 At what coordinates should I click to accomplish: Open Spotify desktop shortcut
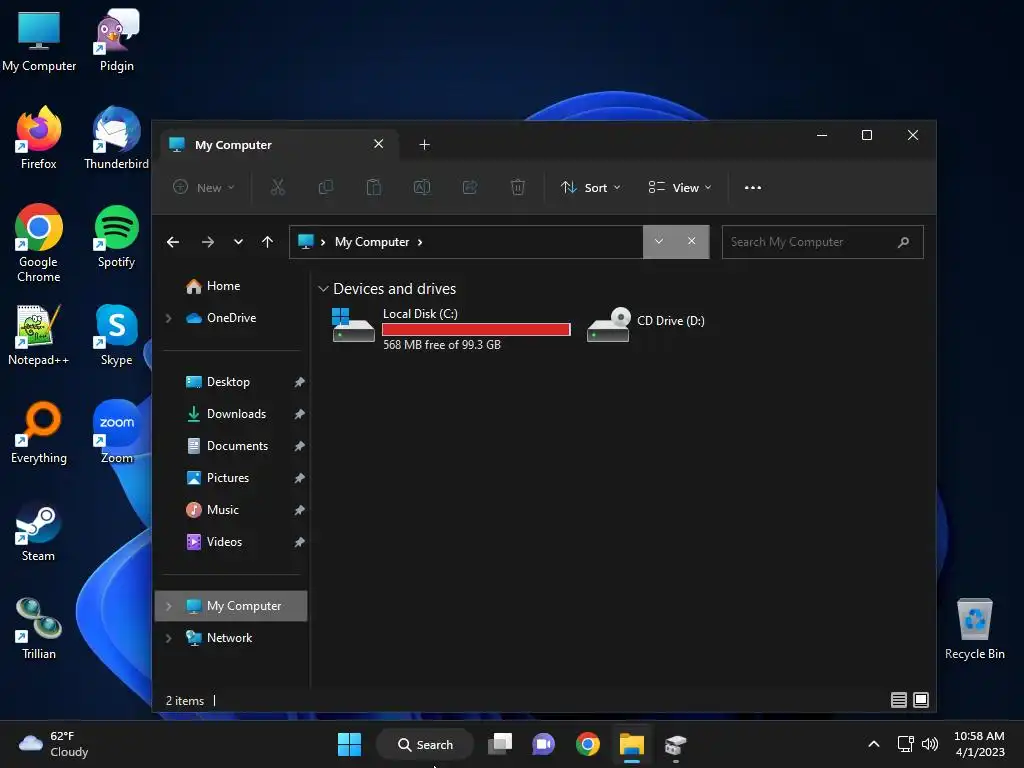point(116,236)
